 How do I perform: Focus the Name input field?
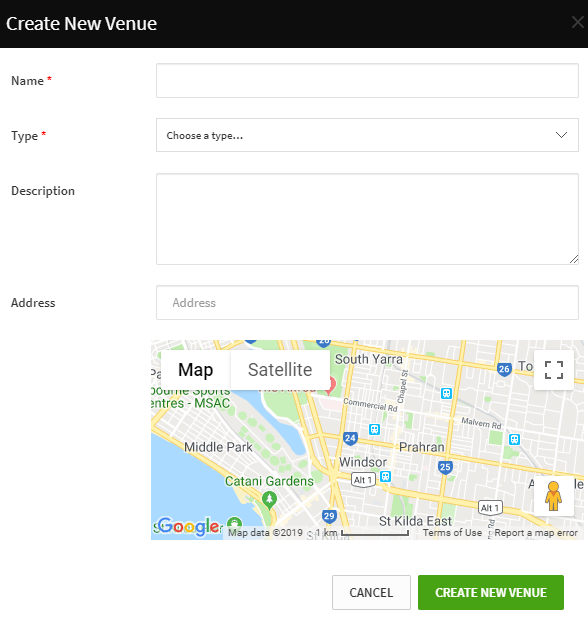coord(367,80)
